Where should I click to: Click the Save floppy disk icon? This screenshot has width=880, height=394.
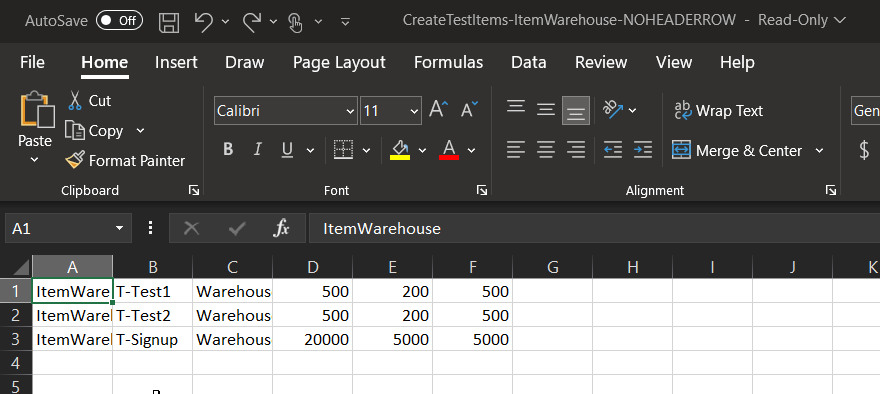(x=169, y=22)
